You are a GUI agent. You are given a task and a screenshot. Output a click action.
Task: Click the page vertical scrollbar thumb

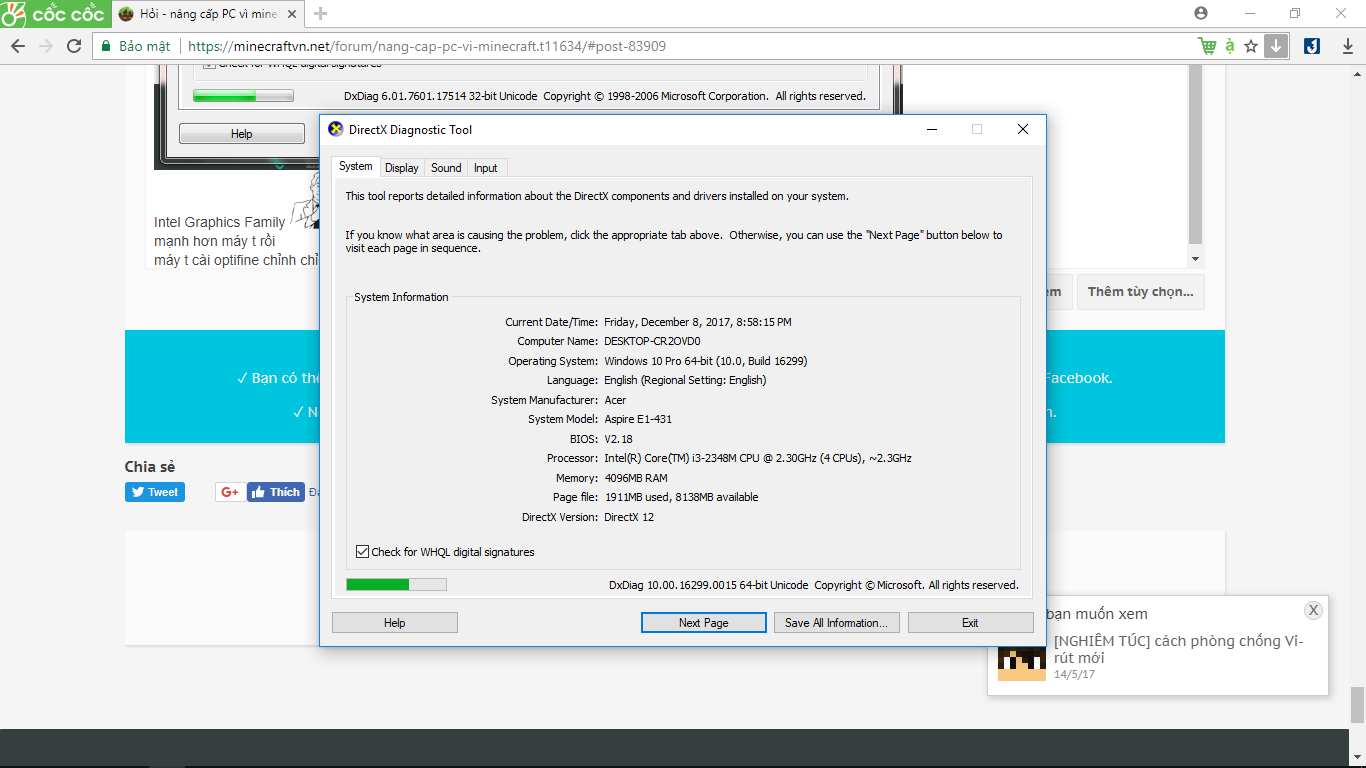pos(1357,704)
